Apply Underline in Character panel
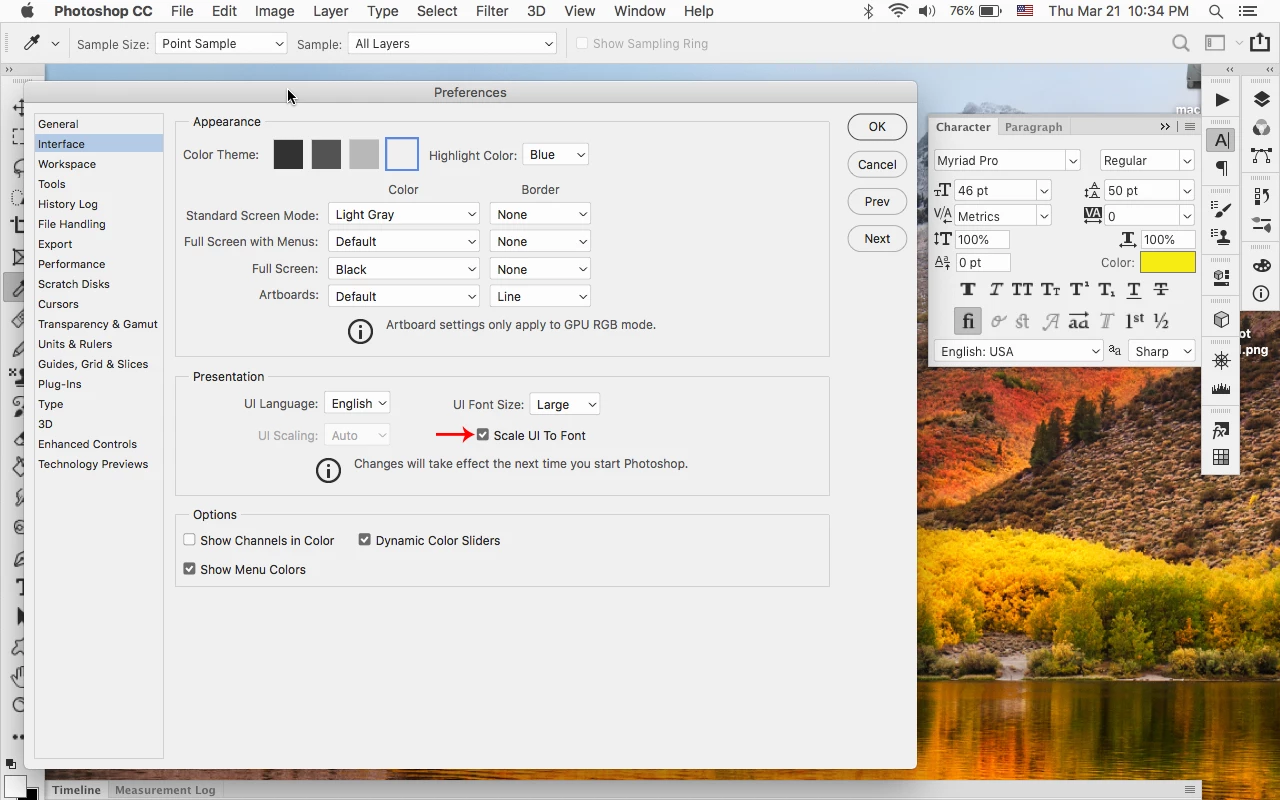The image size is (1280, 800). coord(1133,289)
